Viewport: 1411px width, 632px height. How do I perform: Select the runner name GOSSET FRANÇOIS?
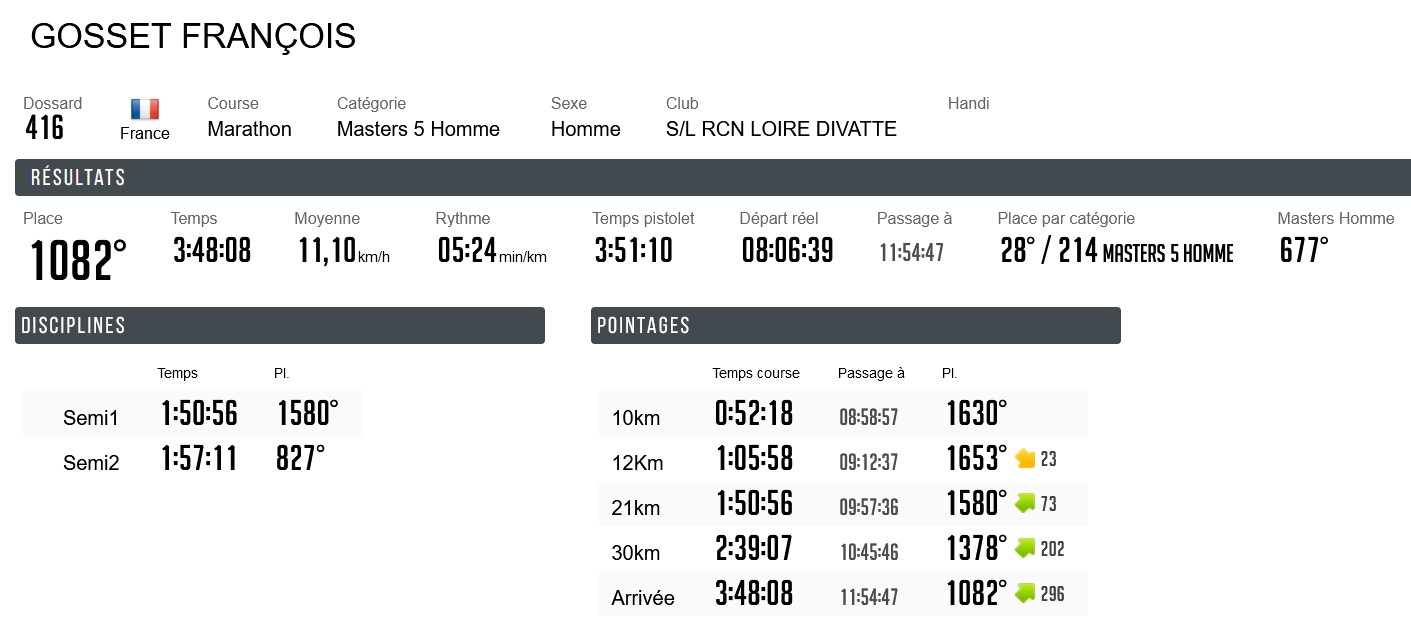[x=193, y=36]
